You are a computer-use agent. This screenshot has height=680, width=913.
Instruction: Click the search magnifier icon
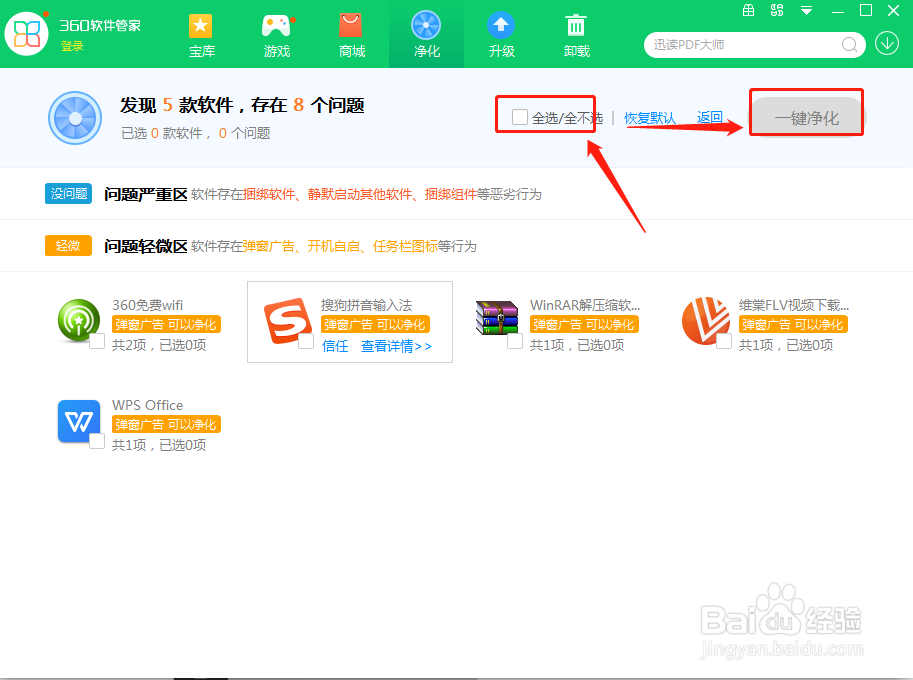point(850,45)
